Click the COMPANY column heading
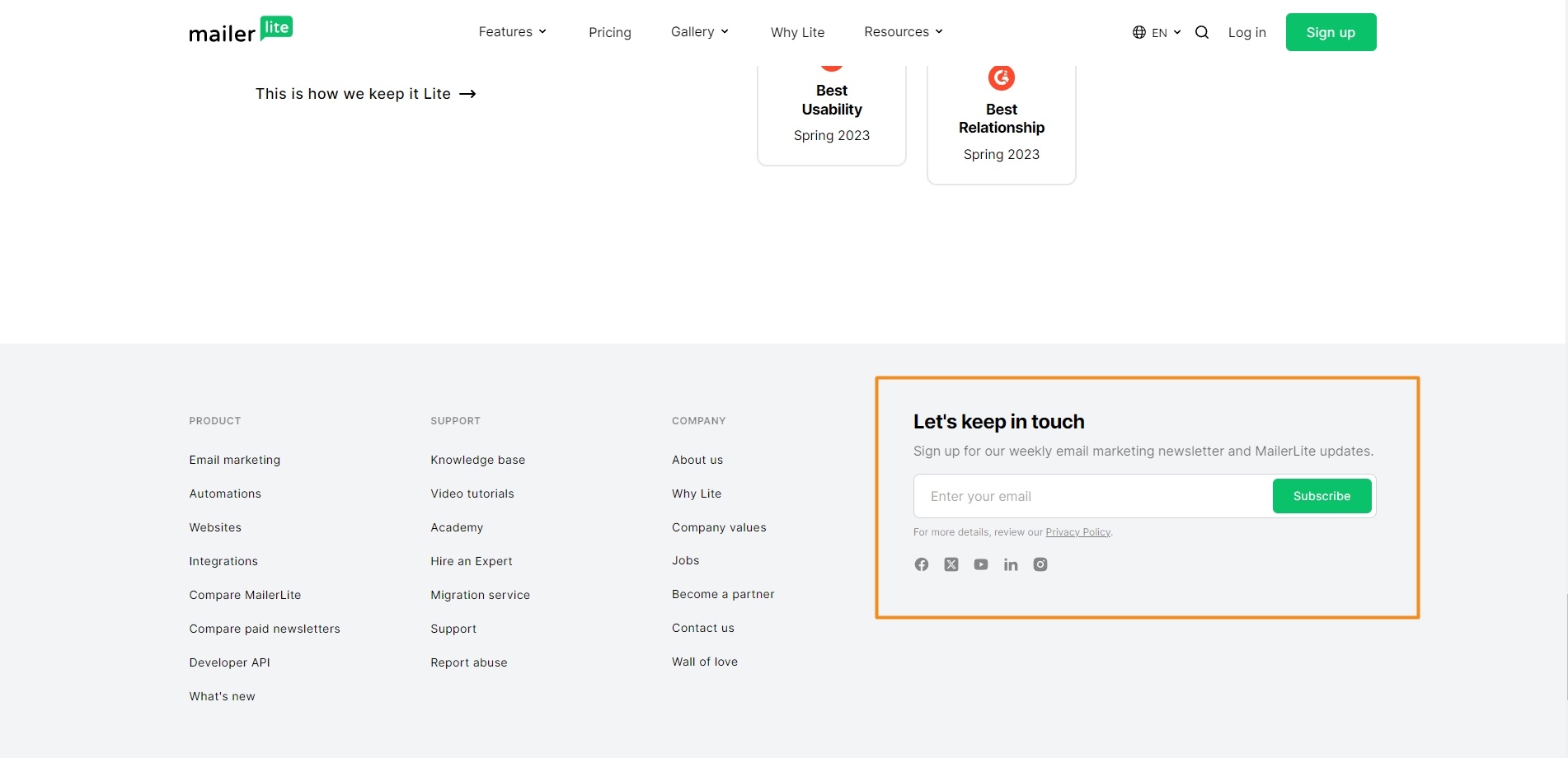 [699, 421]
